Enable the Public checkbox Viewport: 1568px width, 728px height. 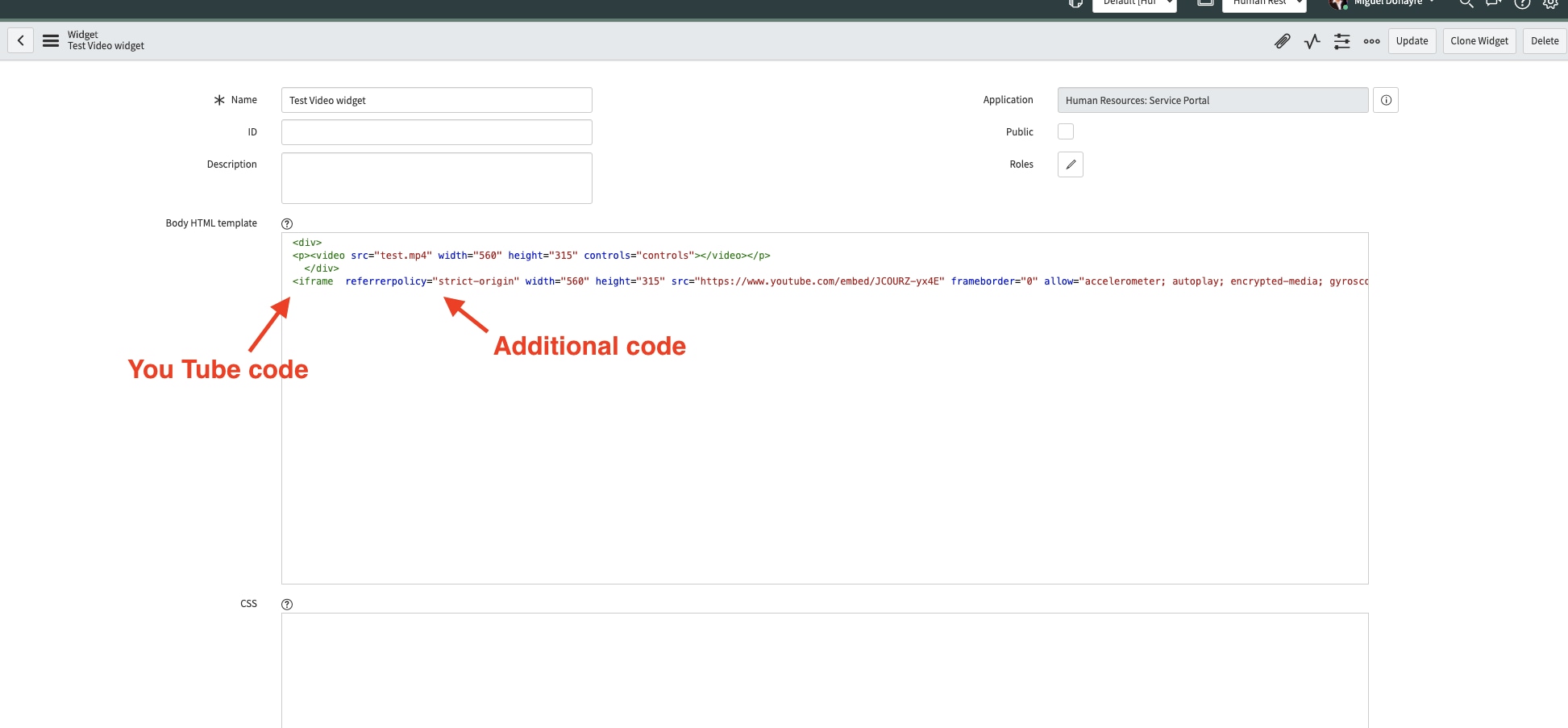coord(1065,131)
